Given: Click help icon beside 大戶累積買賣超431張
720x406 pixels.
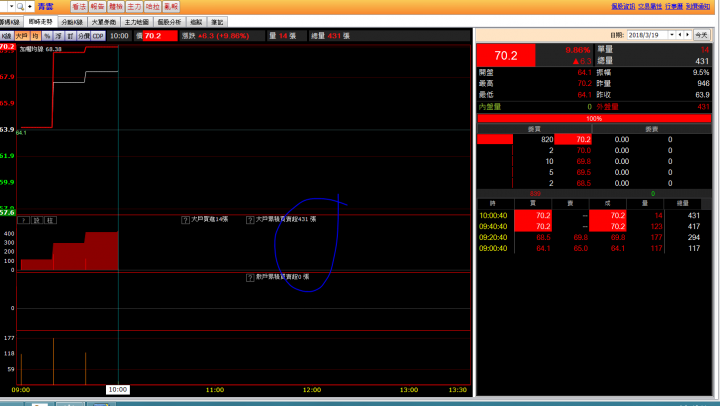Looking at the screenshot, I should coord(250,220).
